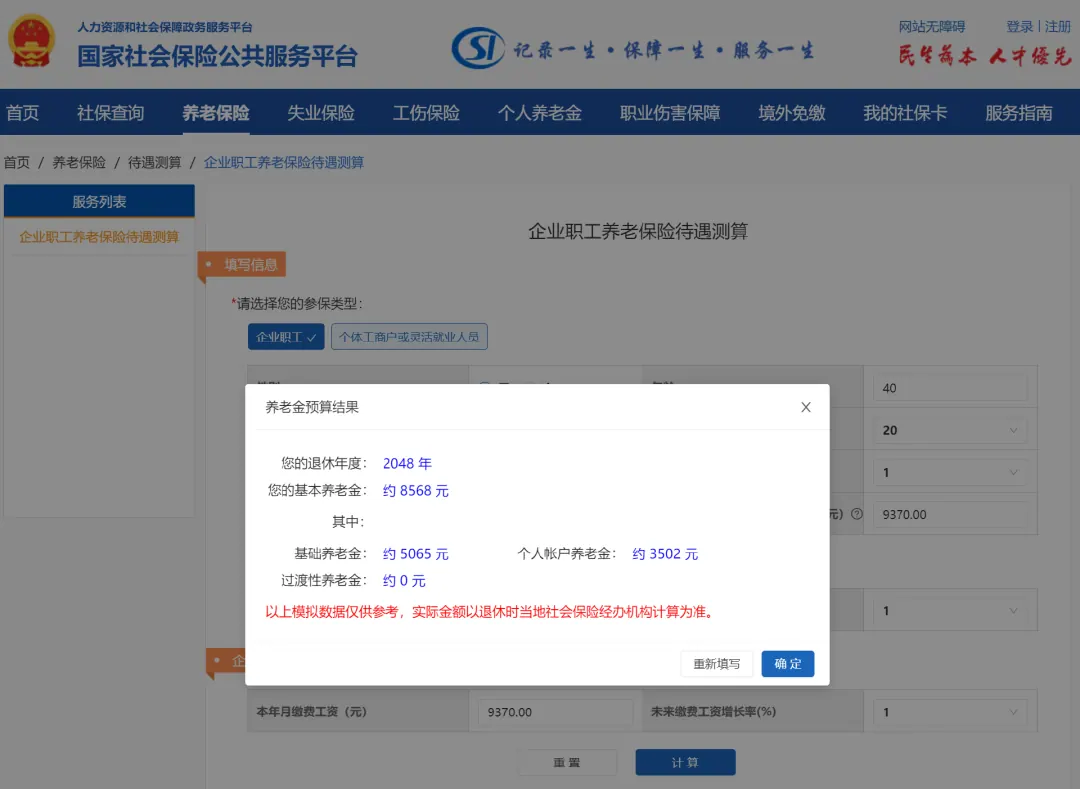
Task: Open the 工伤保险 nav menu
Action: 426,112
